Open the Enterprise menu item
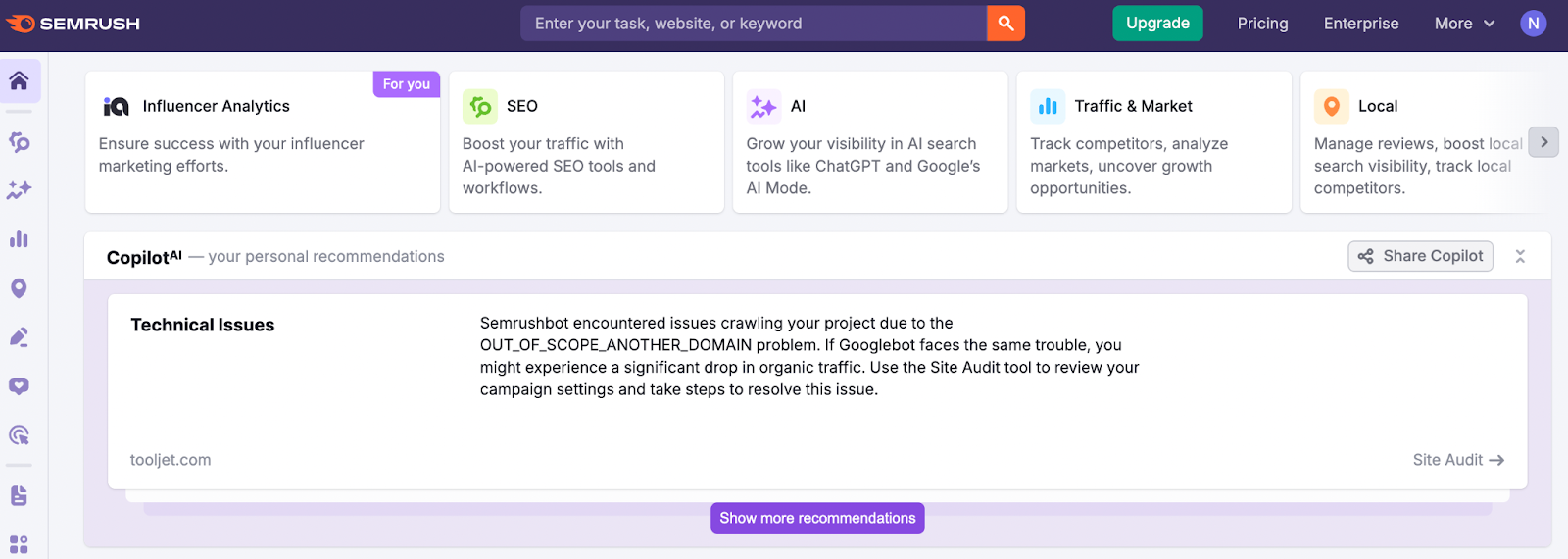The width and height of the screenshot is (1568, 559). (x=1361, y=24)
